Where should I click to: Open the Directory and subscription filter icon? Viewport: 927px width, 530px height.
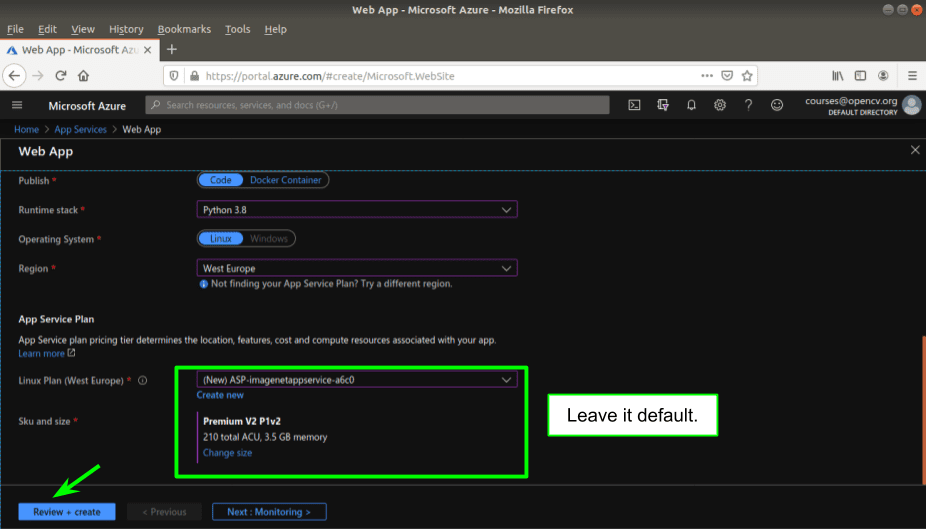pos(663,105)
